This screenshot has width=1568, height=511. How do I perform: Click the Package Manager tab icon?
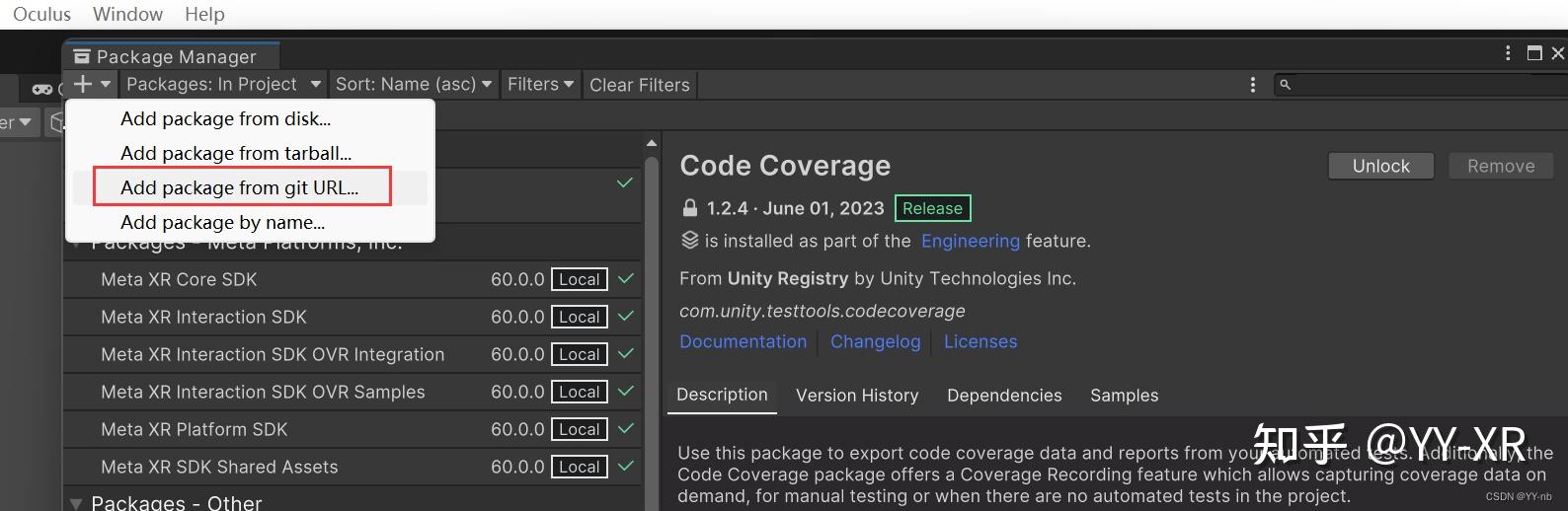point(82,56)
